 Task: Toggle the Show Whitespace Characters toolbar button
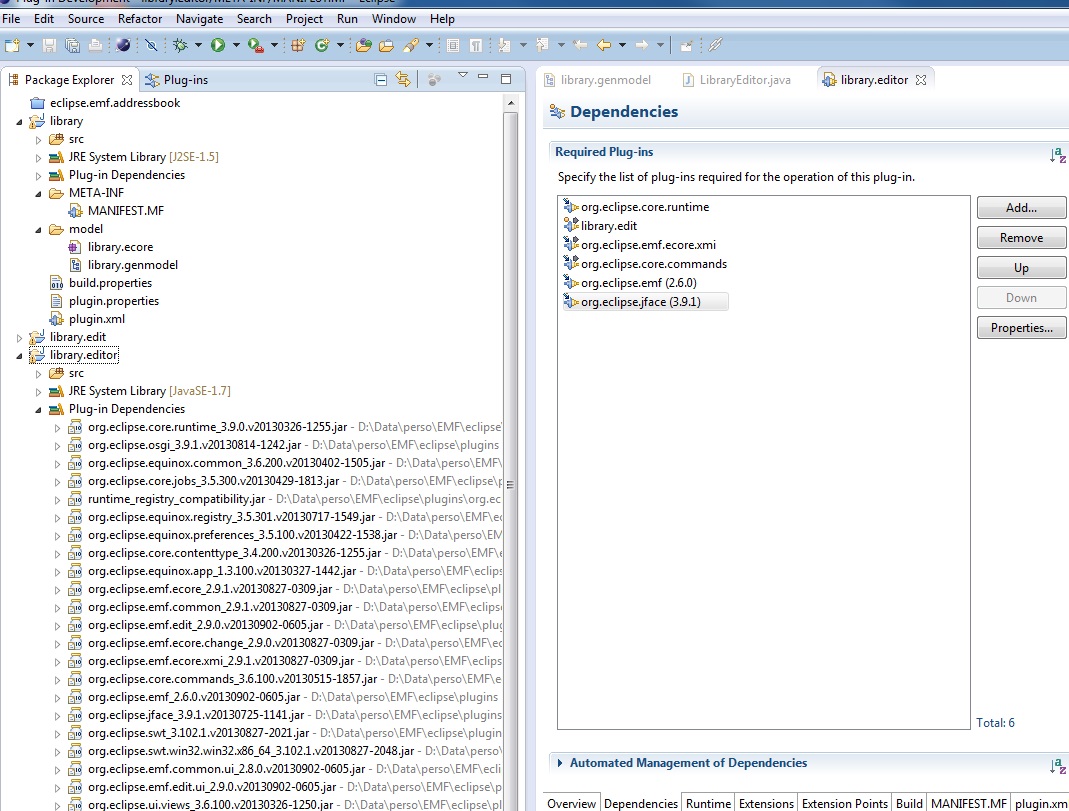(476, 46)
